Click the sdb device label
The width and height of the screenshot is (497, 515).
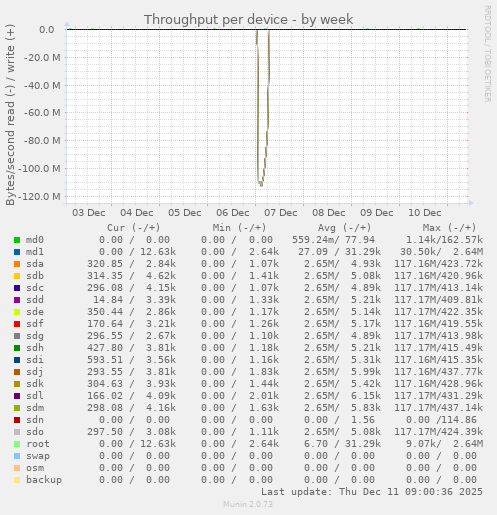(35, 276)
